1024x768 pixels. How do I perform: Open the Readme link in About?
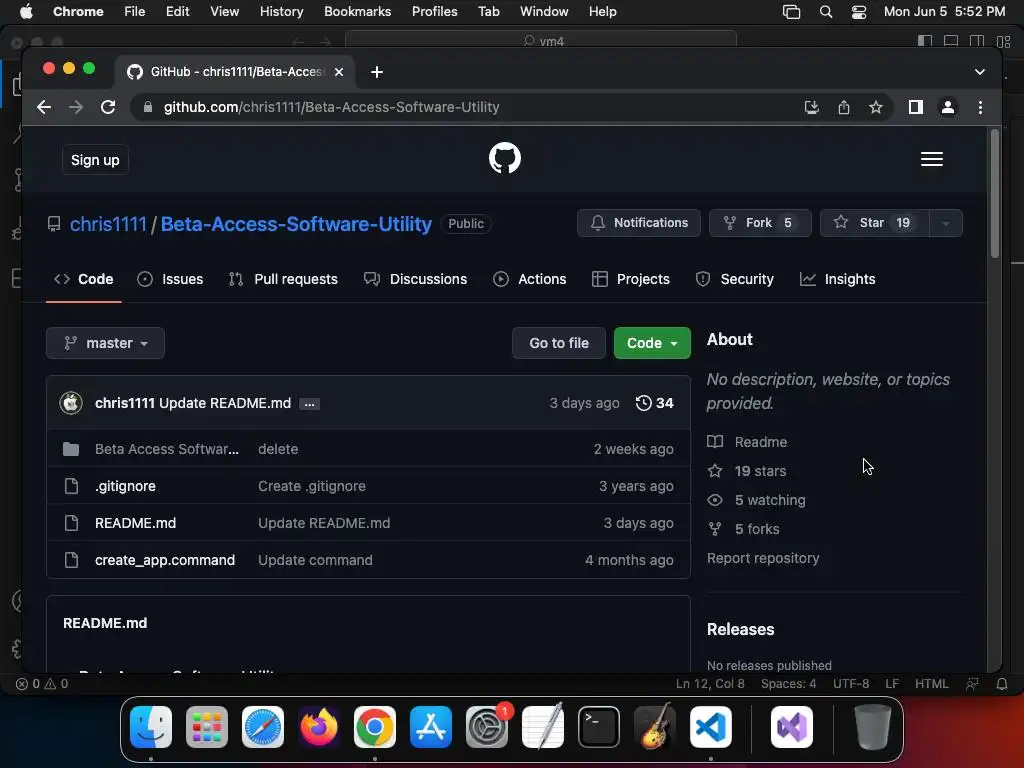click(747, 442)
